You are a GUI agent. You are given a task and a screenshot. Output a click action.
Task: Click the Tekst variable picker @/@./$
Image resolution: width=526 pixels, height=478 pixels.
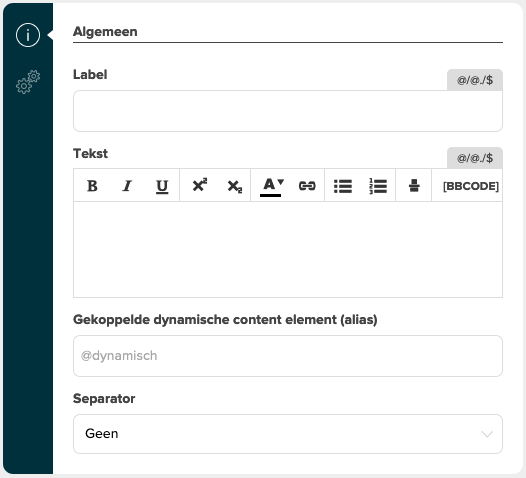click(475, 158)
